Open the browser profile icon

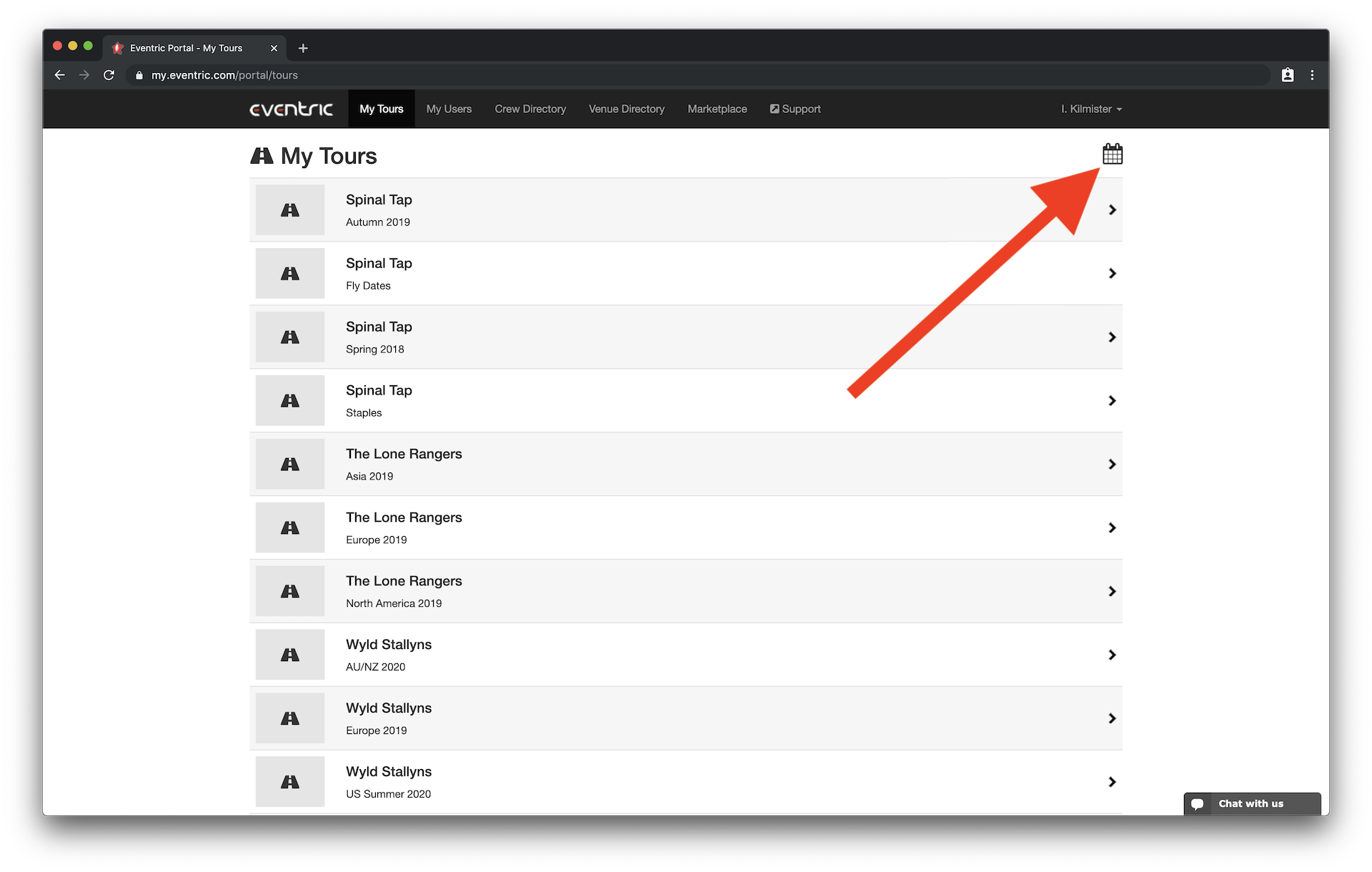coord(1287,75)
